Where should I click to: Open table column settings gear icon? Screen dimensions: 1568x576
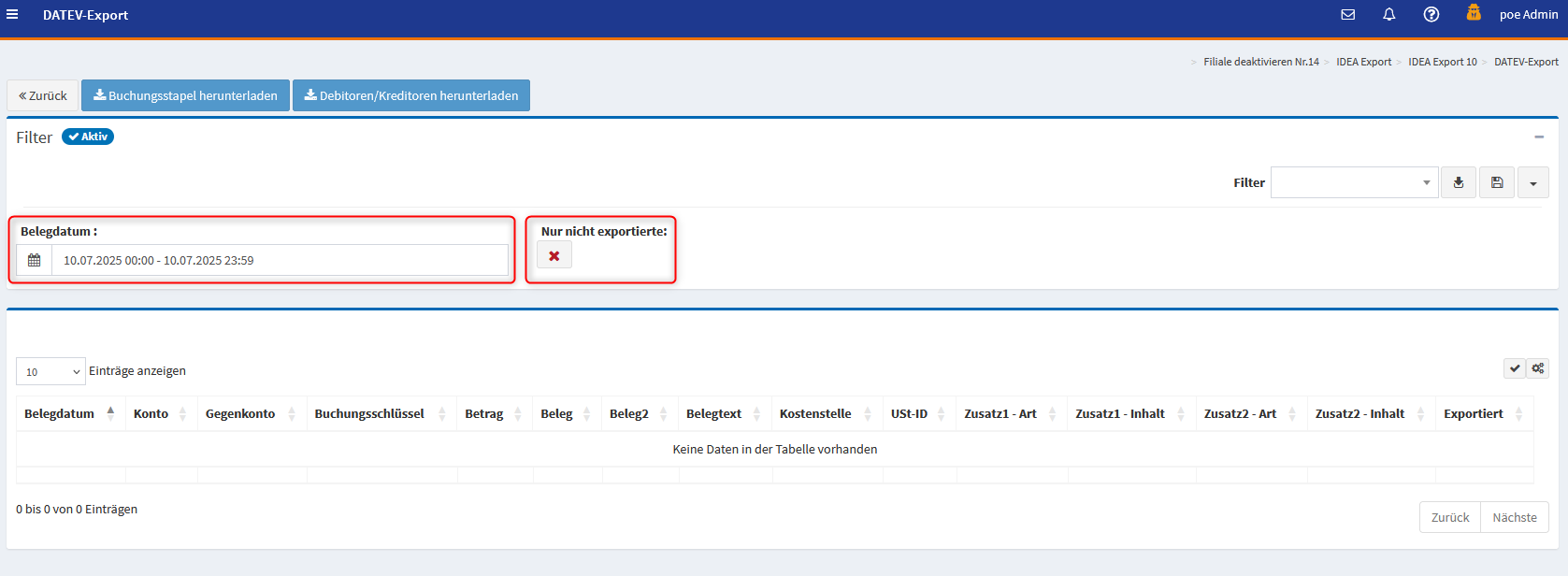(x=1537, y=368)
